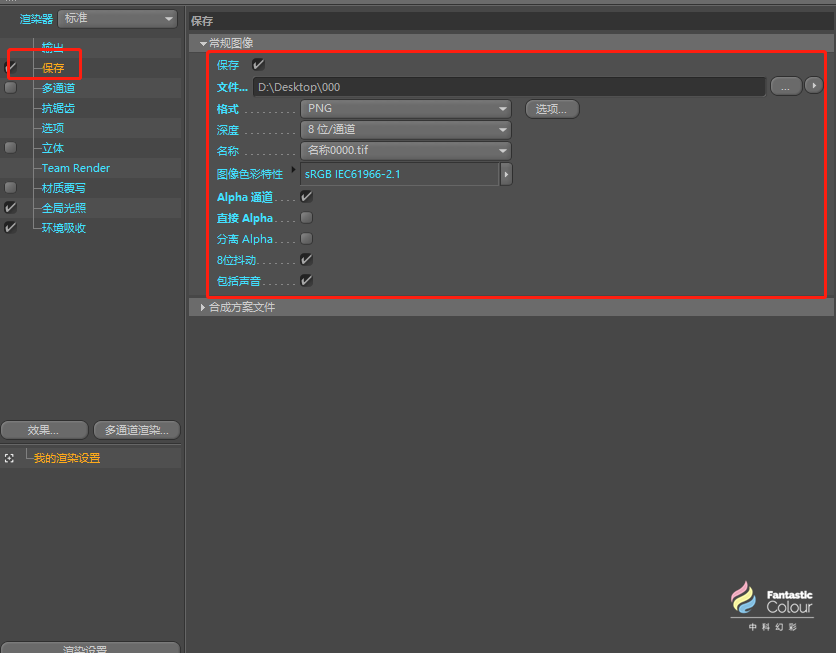Enable the 材质覆写 checkbox

10,188
